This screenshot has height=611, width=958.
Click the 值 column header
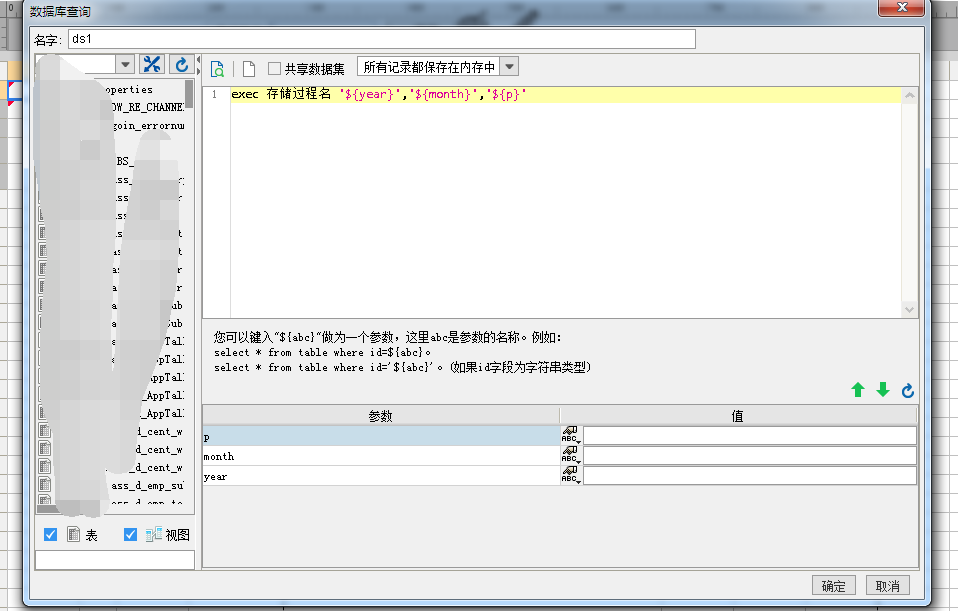coord(738,416)
